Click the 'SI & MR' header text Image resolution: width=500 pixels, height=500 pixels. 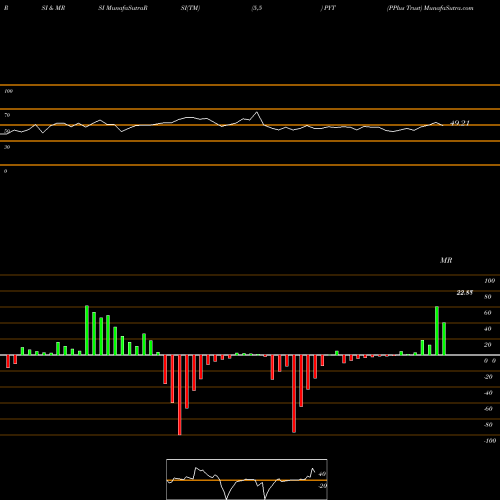(53, 8)
